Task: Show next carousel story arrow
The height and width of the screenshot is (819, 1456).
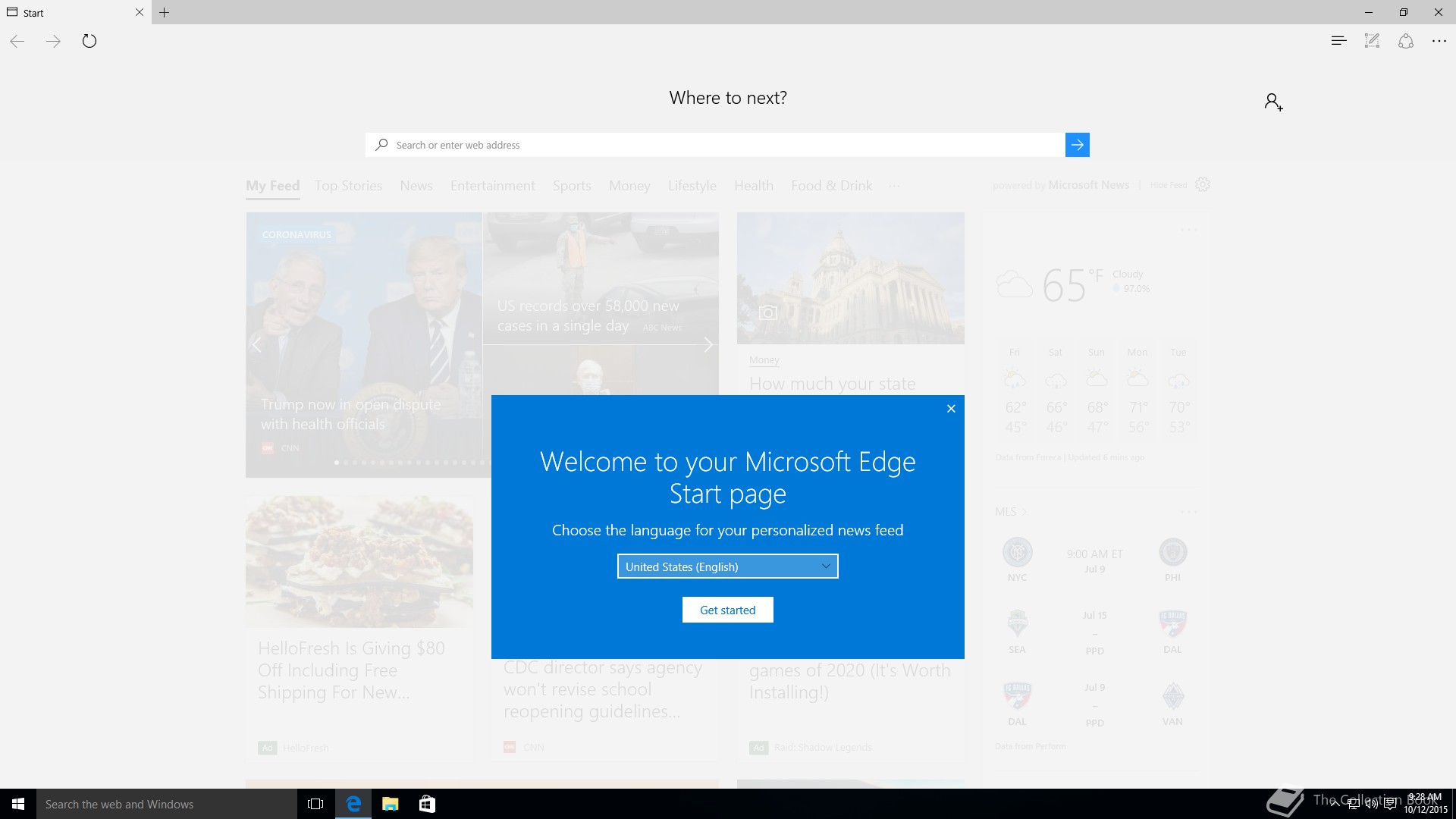Action: coord(708,344)
